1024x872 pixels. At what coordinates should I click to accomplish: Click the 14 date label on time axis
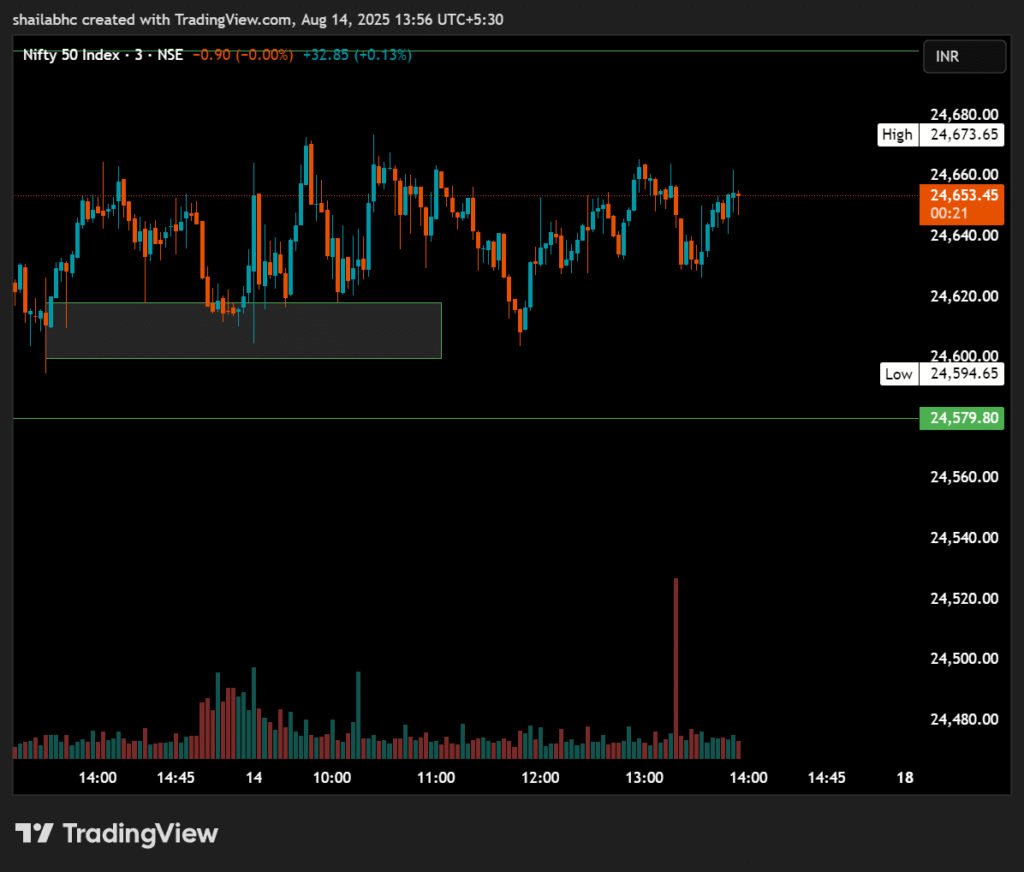click(253, 777)
